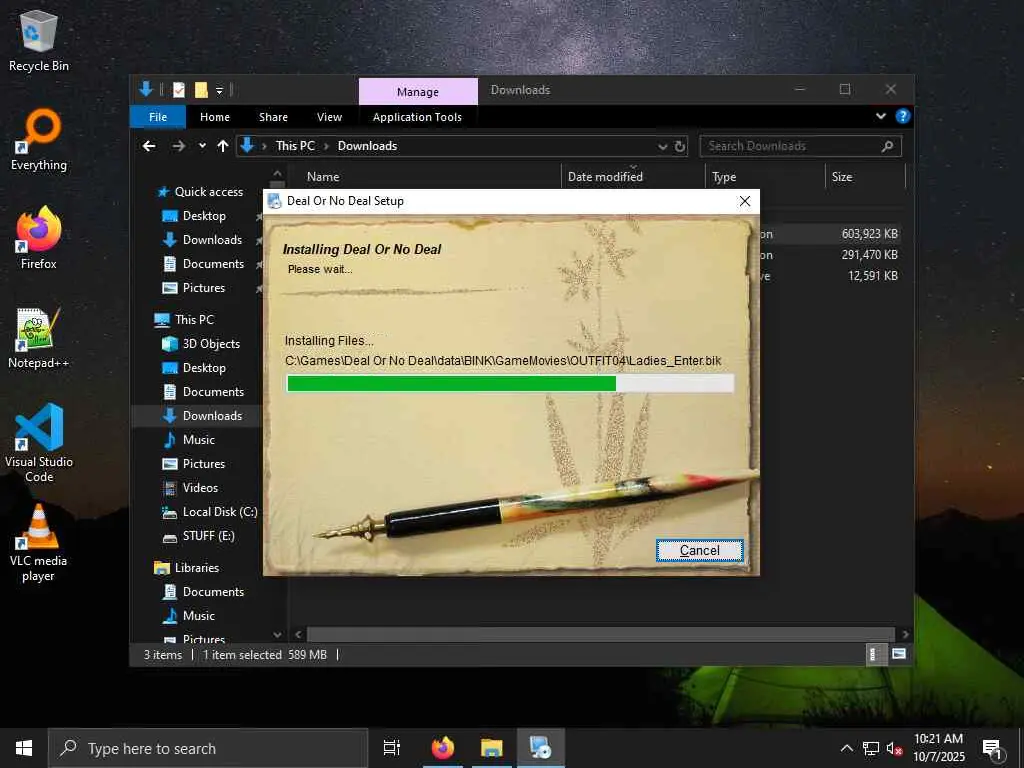1024x768 pixels.
Task: Open the notification center icon
Action: pyautogui.click(x=992, y=748)
